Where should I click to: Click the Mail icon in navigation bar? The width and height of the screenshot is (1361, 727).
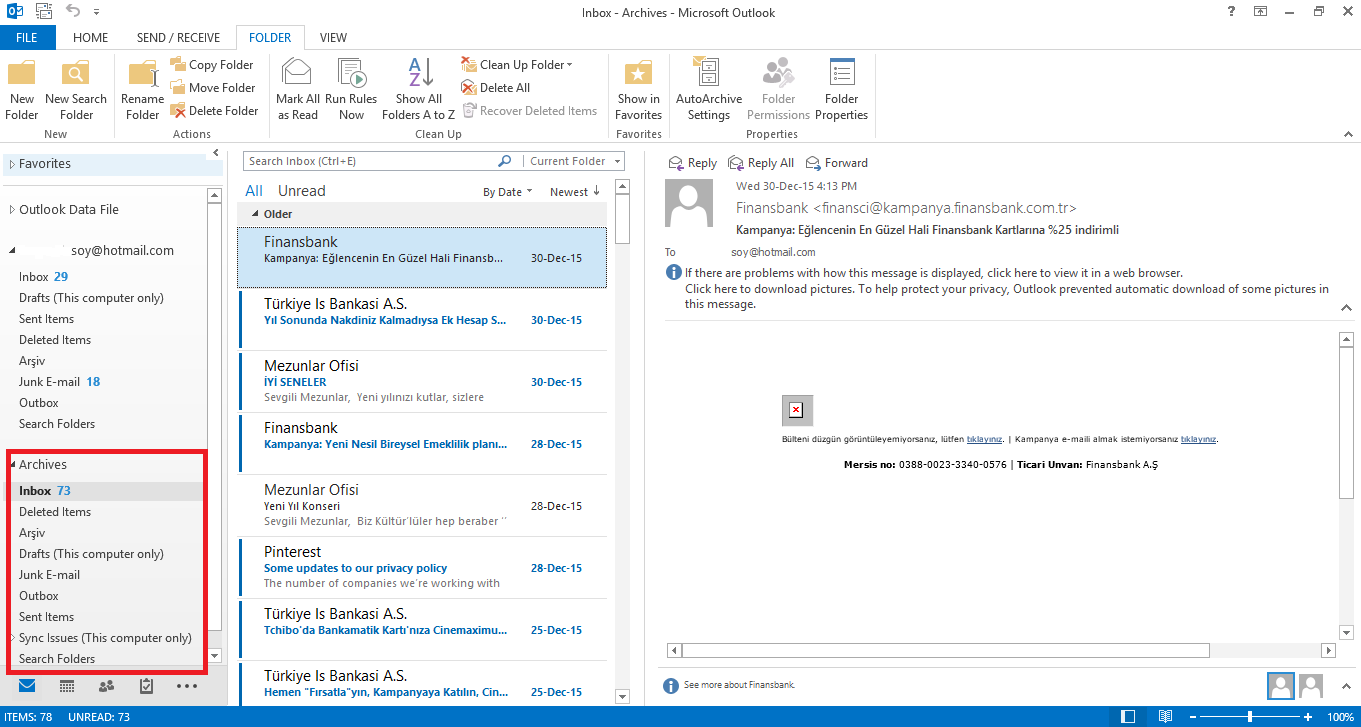[26, 686]
